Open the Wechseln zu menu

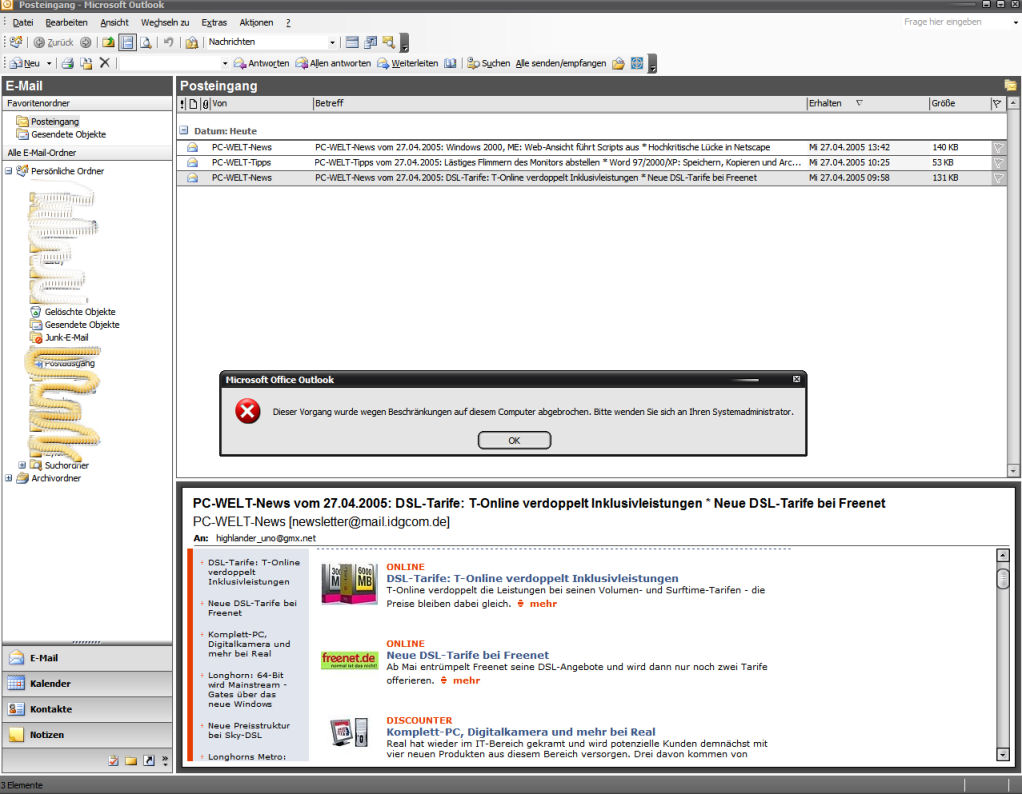(x=165, y=22)
